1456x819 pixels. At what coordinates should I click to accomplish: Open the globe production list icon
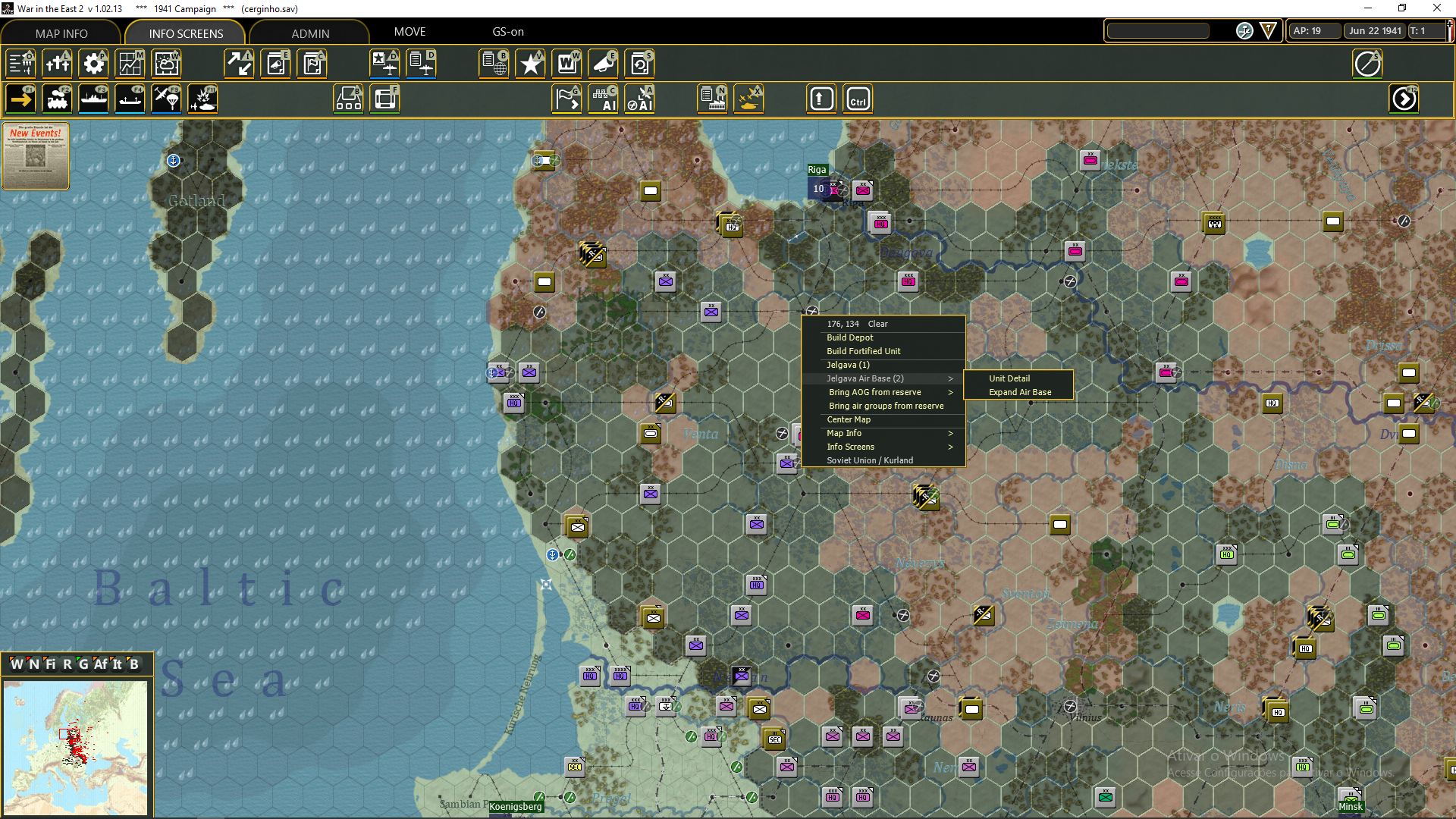(494, 64)
